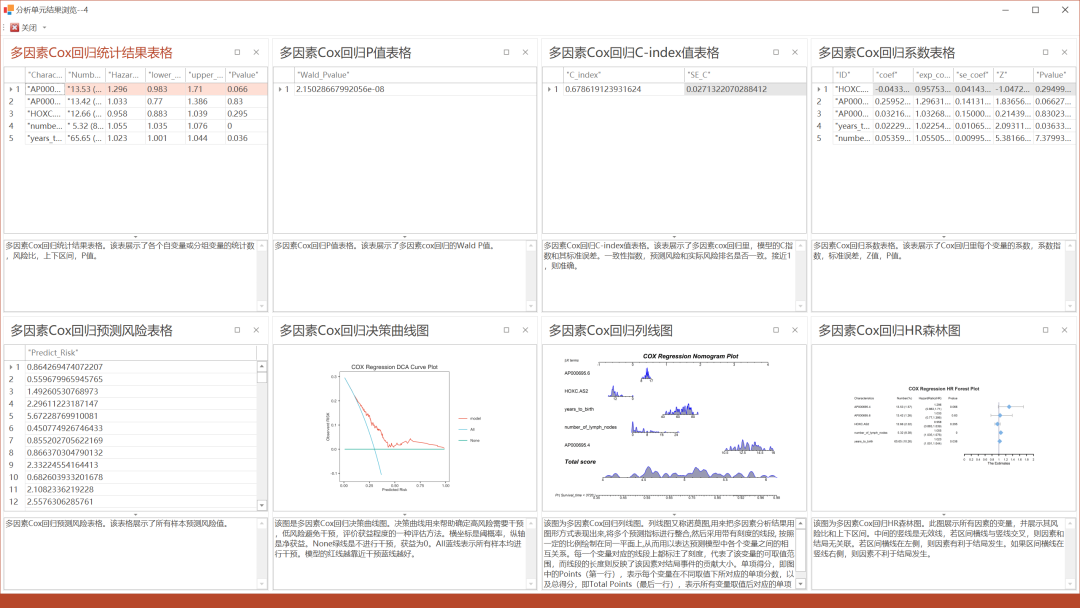Select the 多因素Cox回归列线图 panel title
This screenshot has width=1080, height=608.
coord(610,331)
